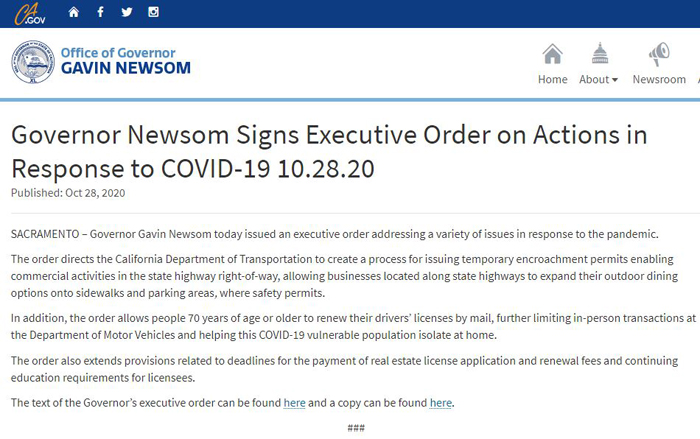Screen dimensions: 700x439
Task: Open the About menu label
Action: (594, 79)
